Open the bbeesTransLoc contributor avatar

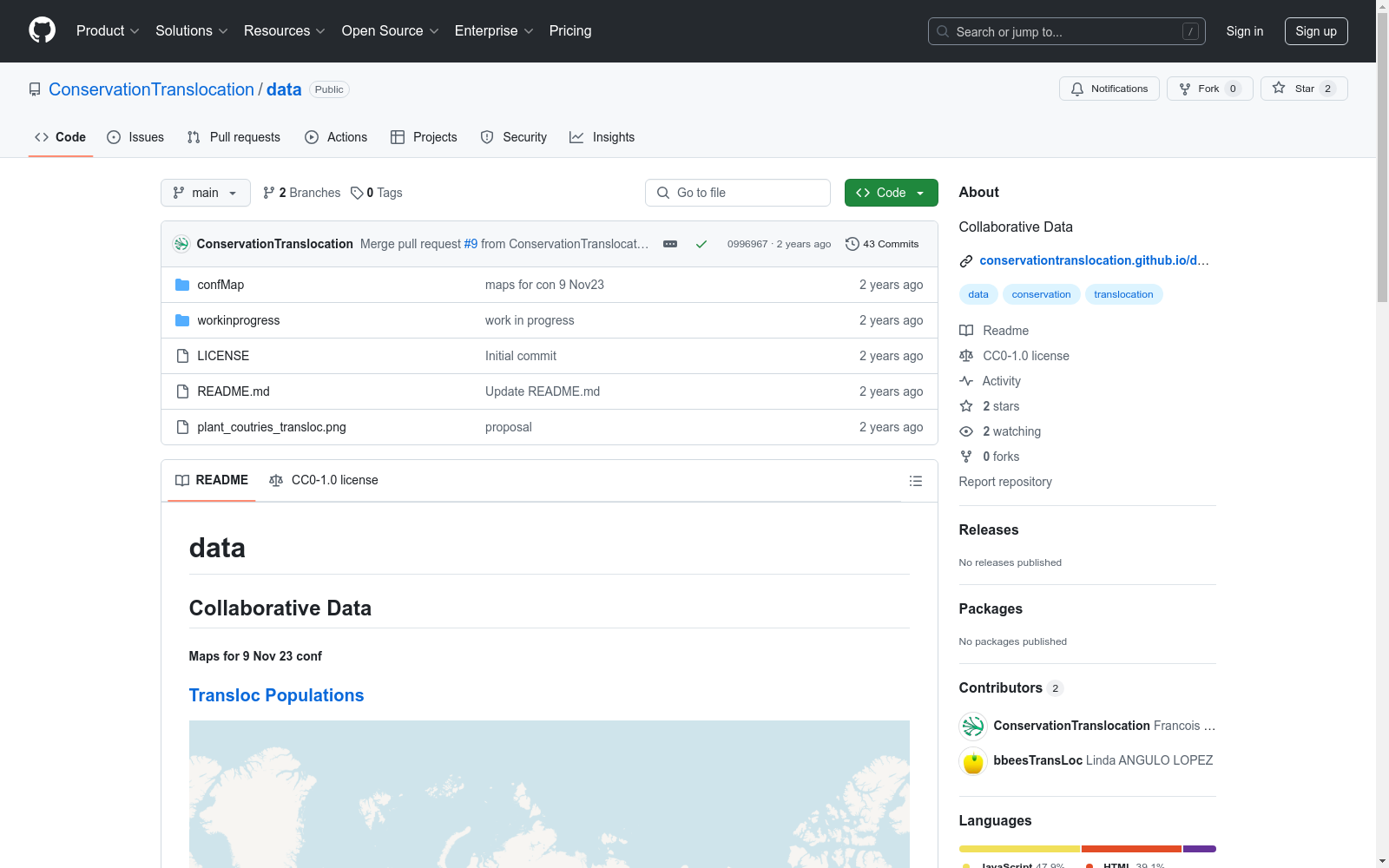pyautogui.click(x=973, y=761)
